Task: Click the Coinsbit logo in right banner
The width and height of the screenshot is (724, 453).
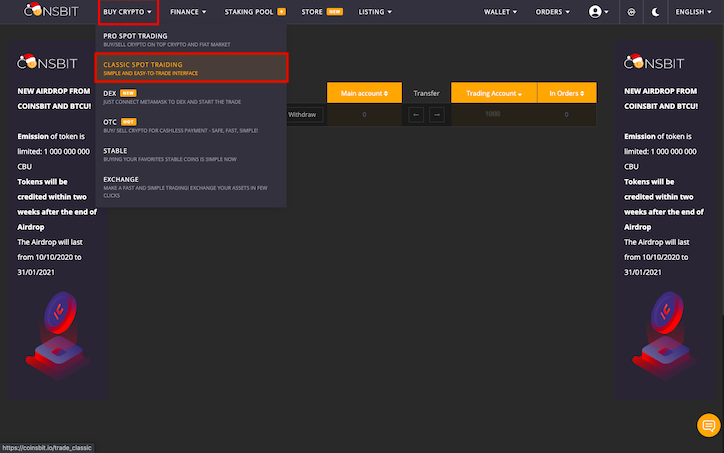Action: tap(654, 61)
